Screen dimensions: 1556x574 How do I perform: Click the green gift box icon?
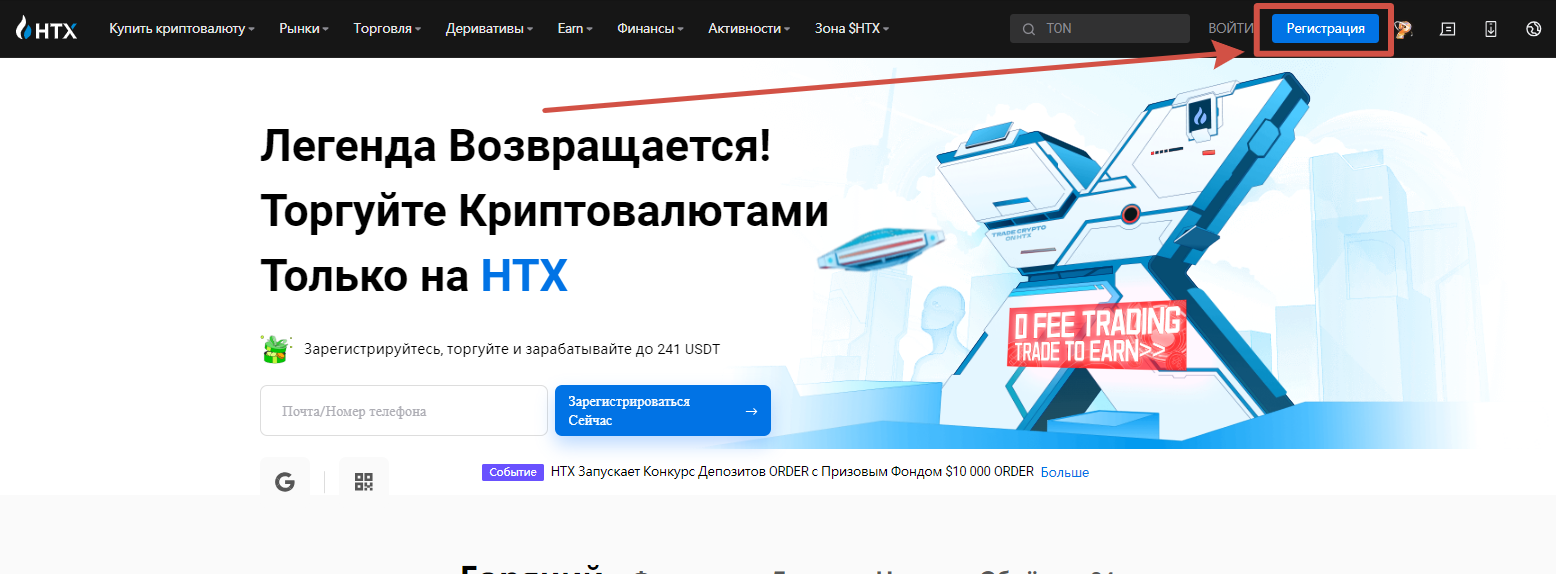[275, 349]
